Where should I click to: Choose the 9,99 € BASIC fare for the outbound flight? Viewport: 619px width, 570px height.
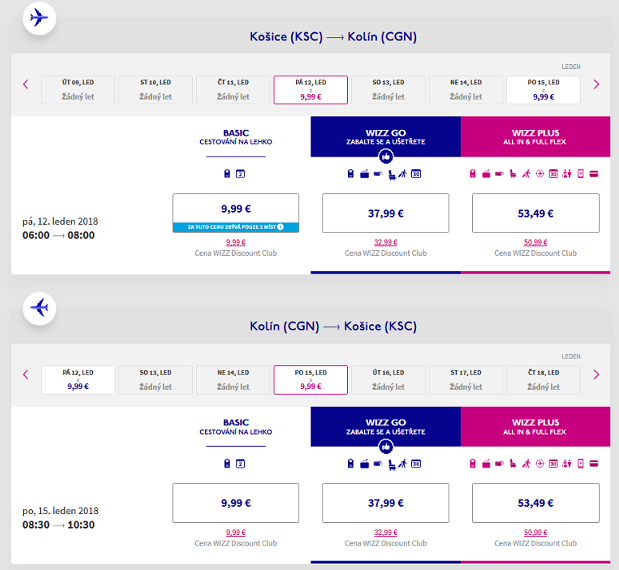[x=236, y=213]
